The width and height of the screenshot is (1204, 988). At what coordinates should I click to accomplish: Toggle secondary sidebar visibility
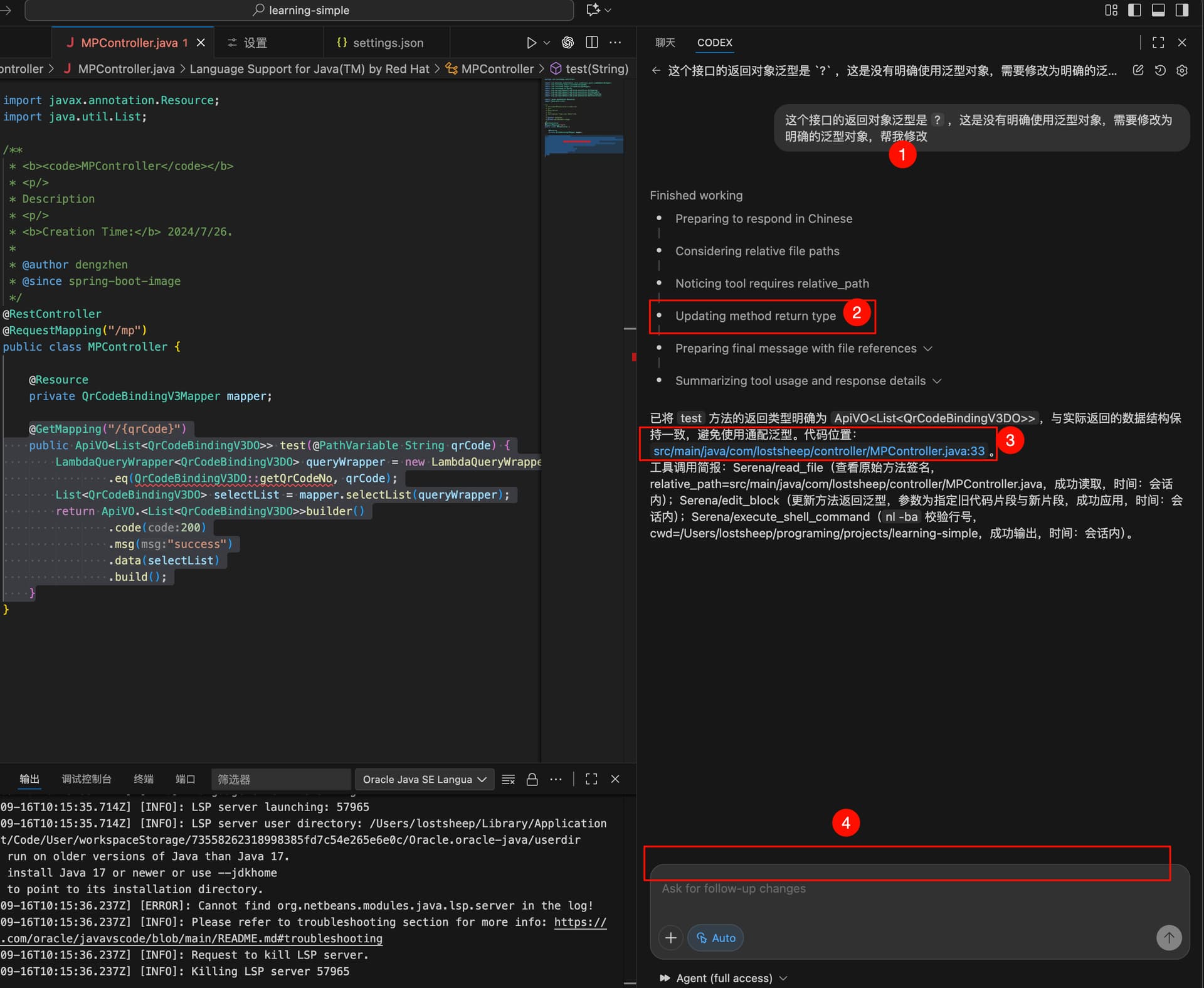[x=1182, y=10]
